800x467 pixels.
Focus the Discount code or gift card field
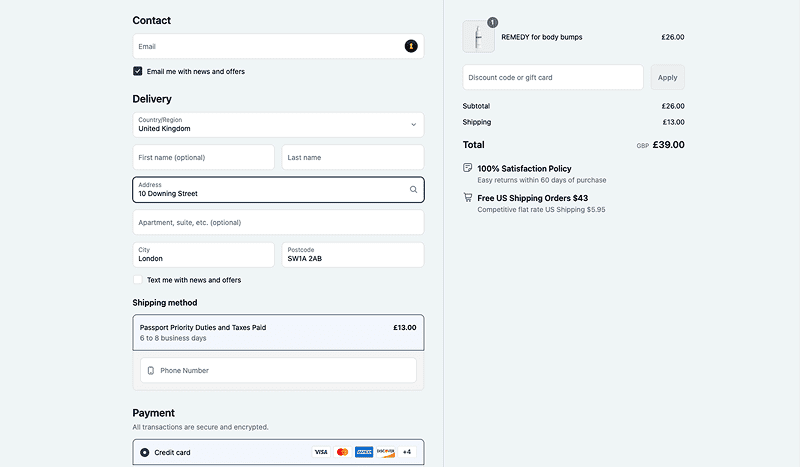click(x=553, y=77)
